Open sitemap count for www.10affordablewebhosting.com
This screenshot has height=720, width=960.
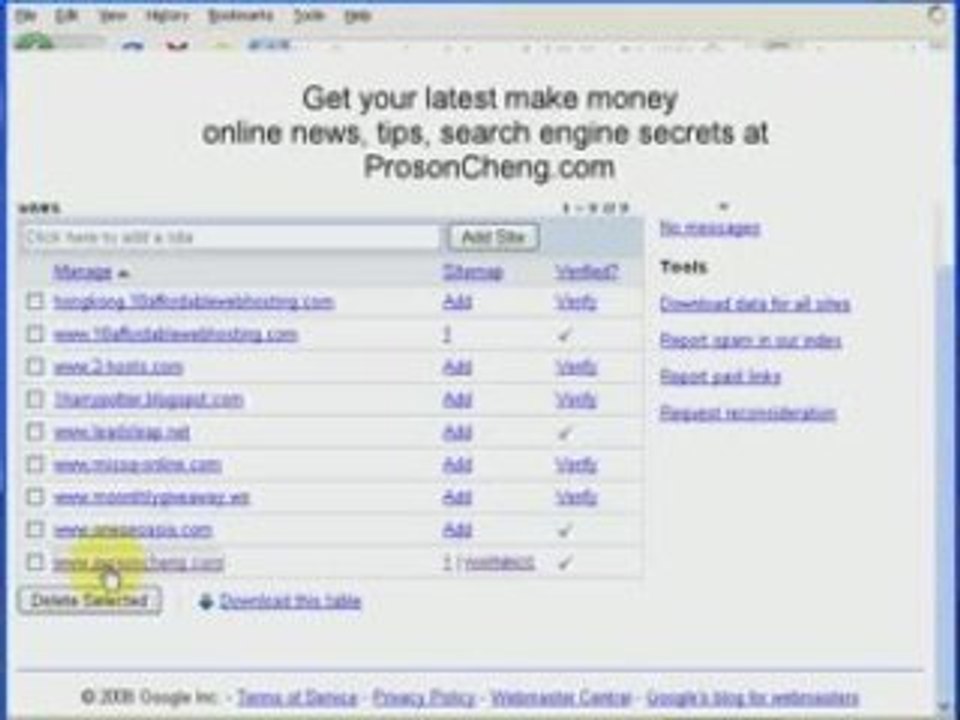click(x=447, y=334)
